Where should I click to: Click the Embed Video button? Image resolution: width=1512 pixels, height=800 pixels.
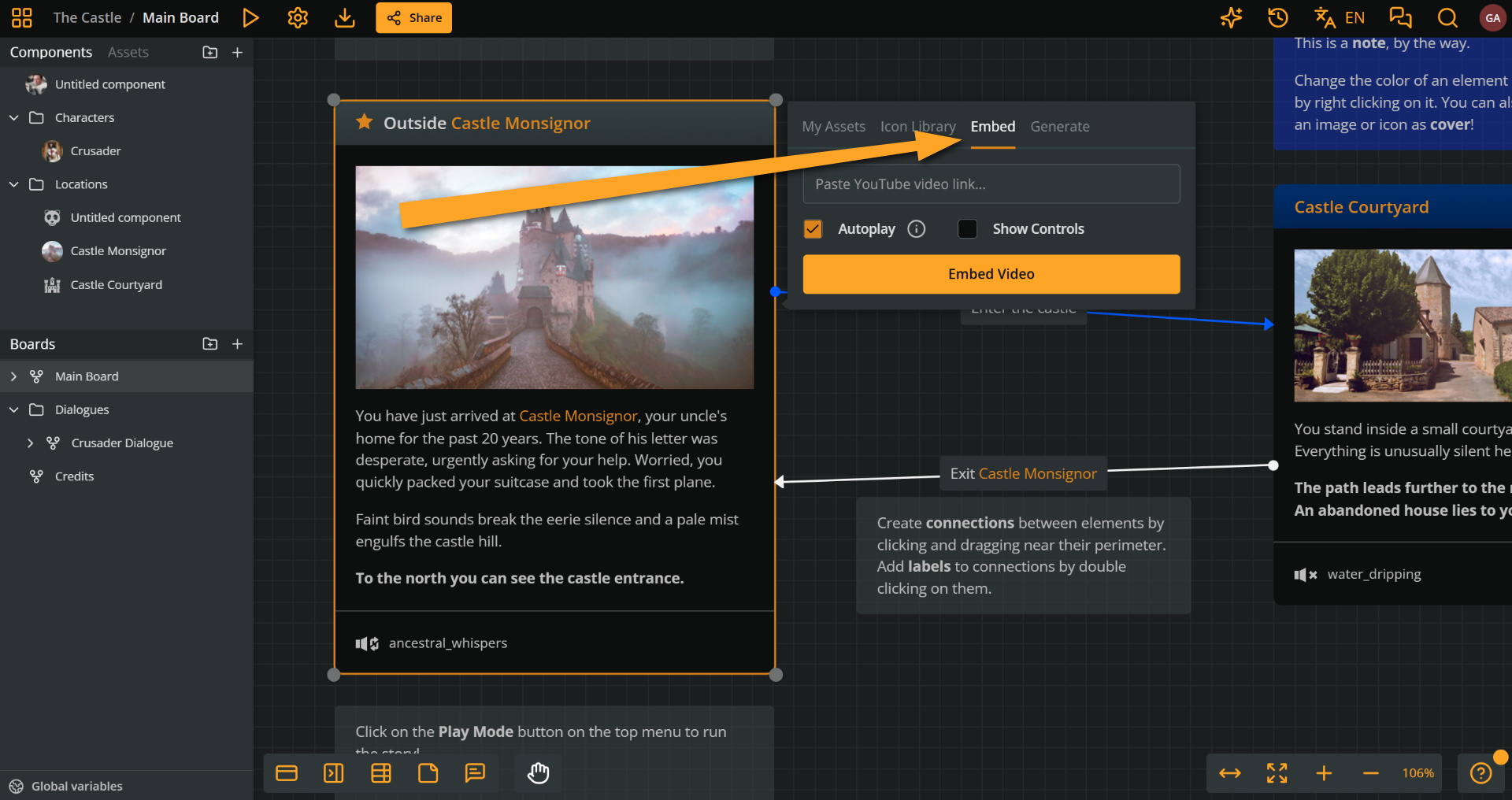(x=991, y=274)
